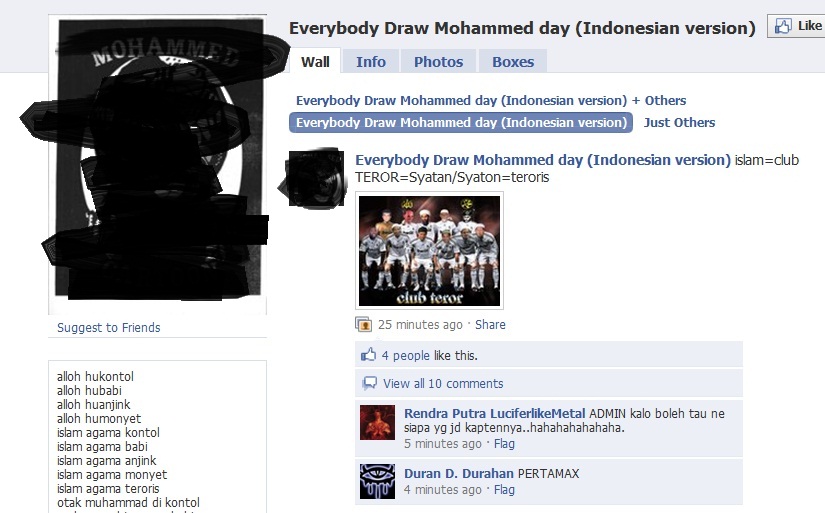Image resolution: width=825 pixels, height=513 pixels.
Task: Open the posted team photo thumbnail
Action: click(429, 250)
